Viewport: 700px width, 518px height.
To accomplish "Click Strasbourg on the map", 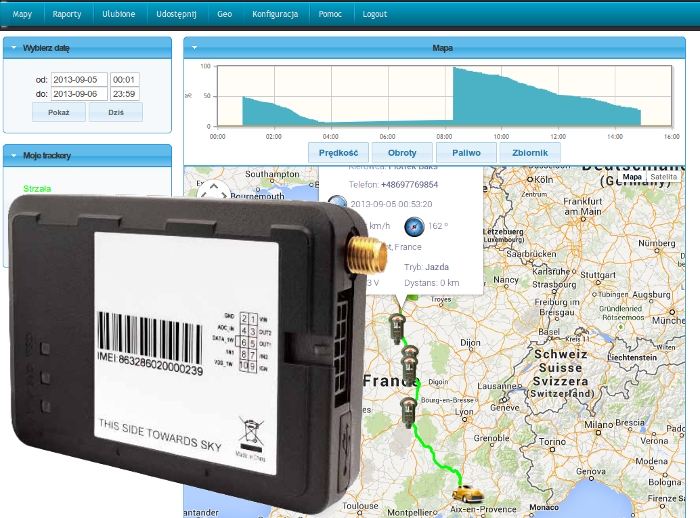I will click(554, 284).
